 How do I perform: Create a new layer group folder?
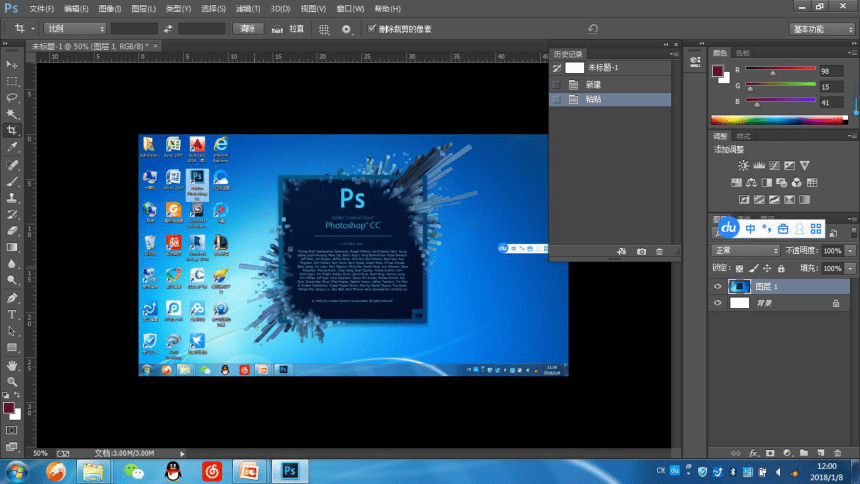(804, 453)
